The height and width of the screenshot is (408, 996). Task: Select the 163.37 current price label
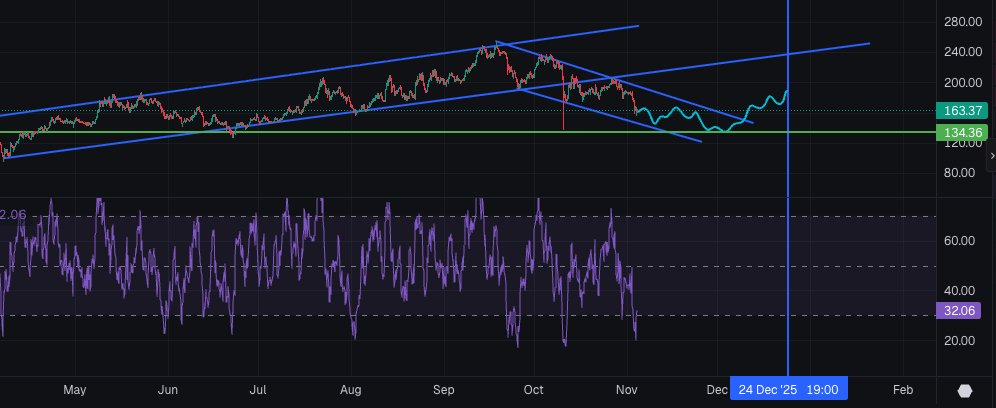click(x=962, y=111)
